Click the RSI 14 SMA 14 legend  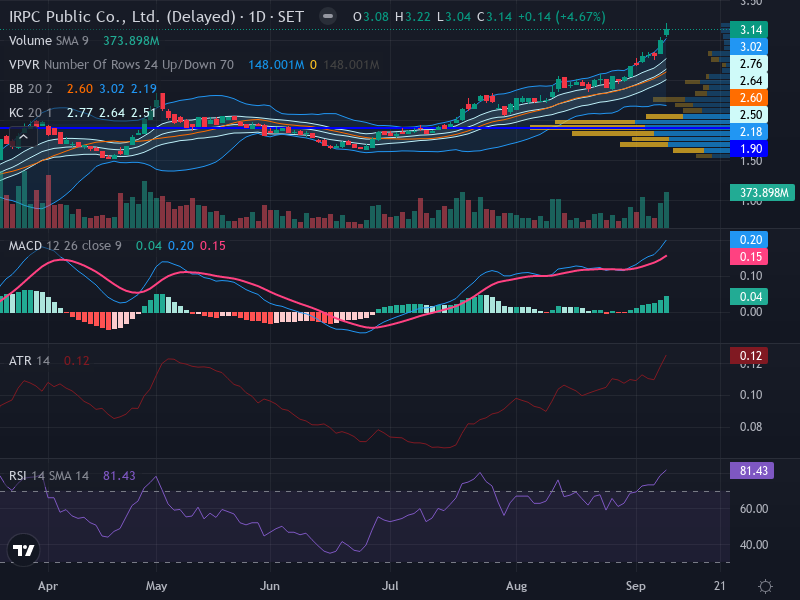pyautogui.click(x=49, y=476)
